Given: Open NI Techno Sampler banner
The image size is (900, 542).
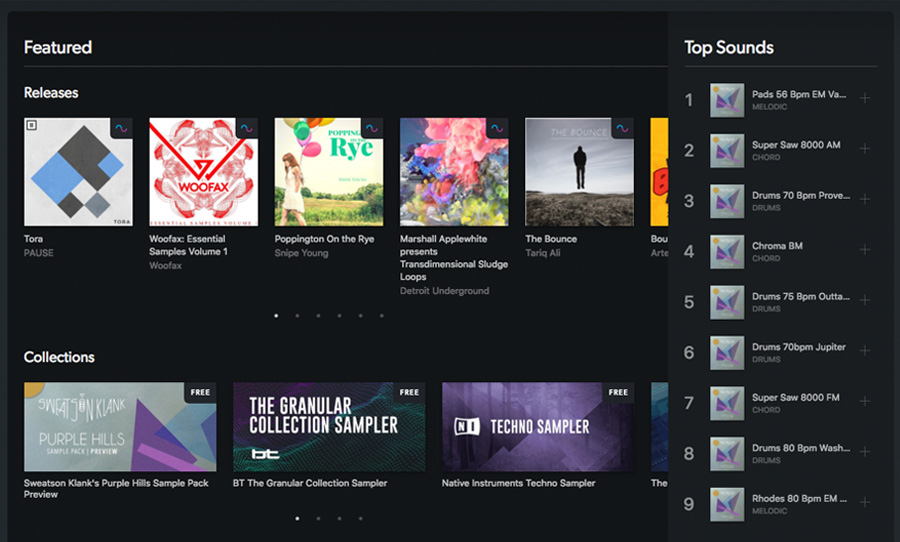Looking at the screenshot, I should tap(538, 427).
